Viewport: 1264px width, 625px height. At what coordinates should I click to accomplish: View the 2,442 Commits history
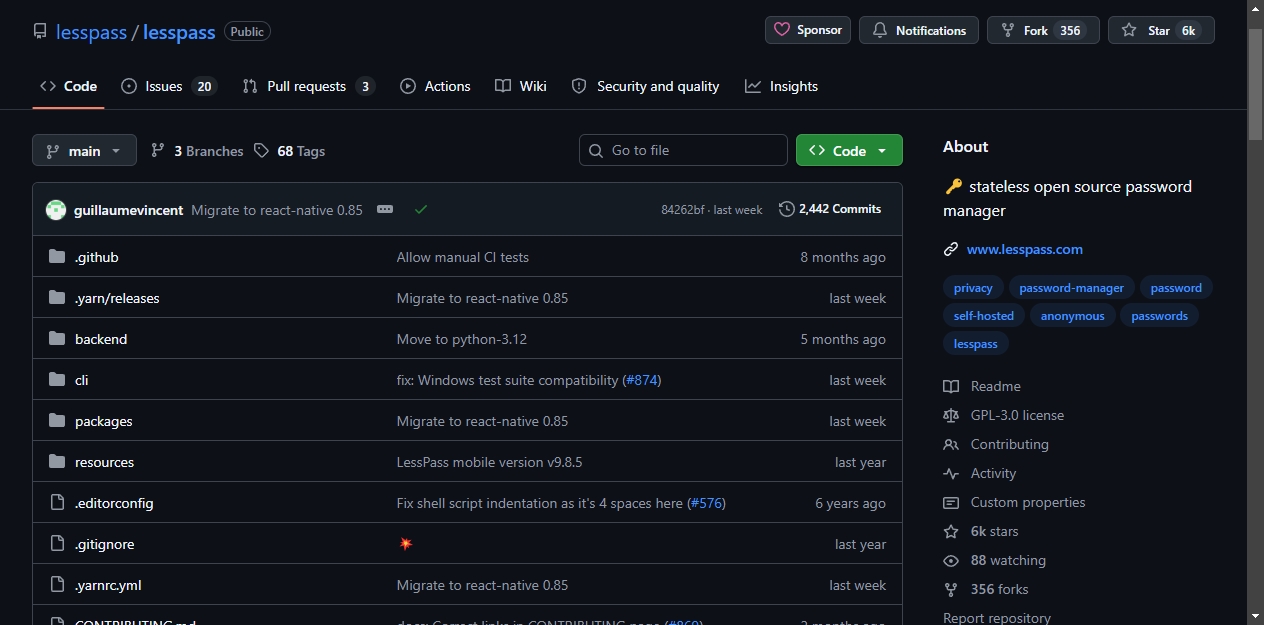click(830, 209)
